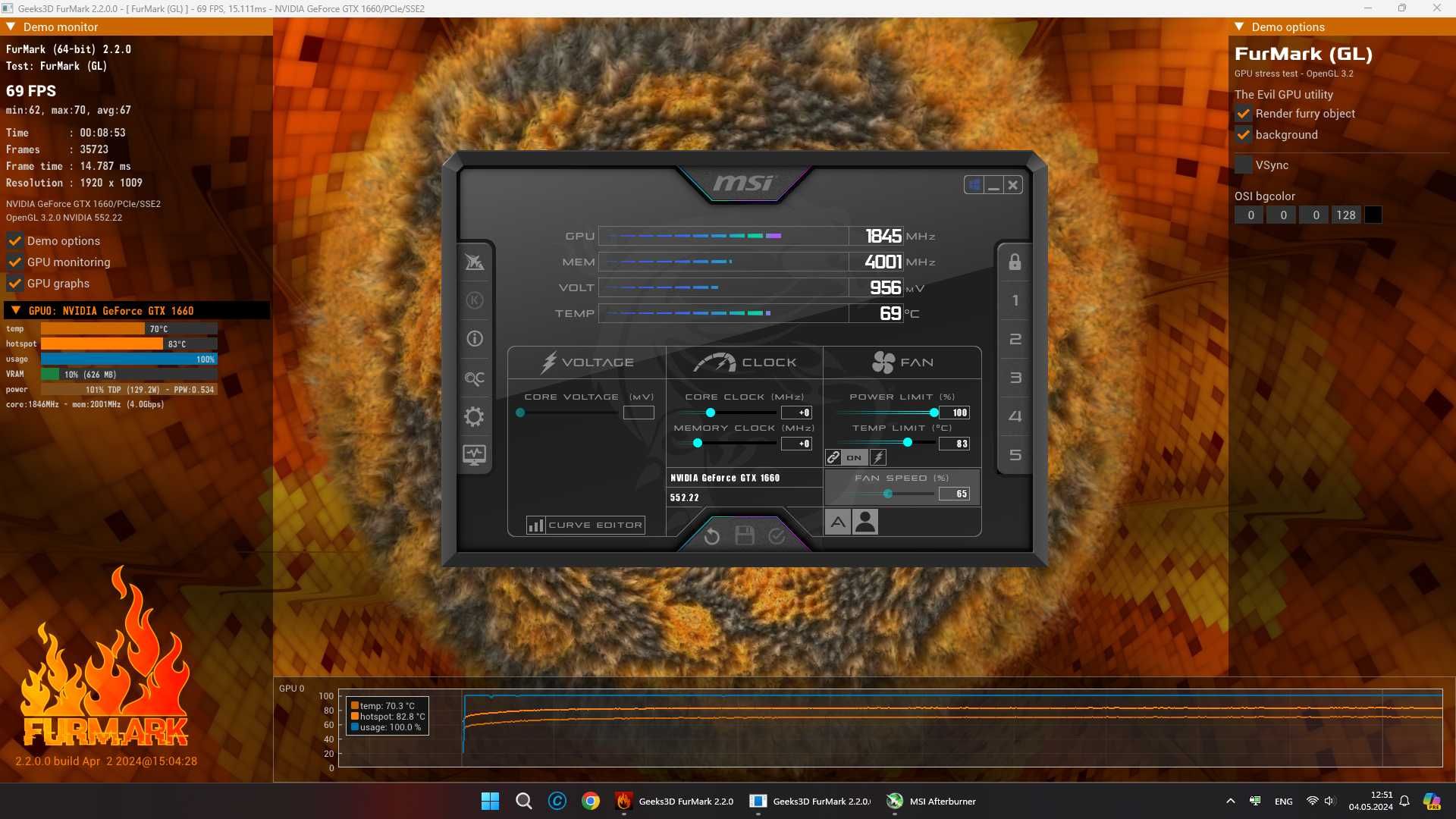Toggle Render furry object checkbox
1456x819 pixels.
tap(1244, 114)
